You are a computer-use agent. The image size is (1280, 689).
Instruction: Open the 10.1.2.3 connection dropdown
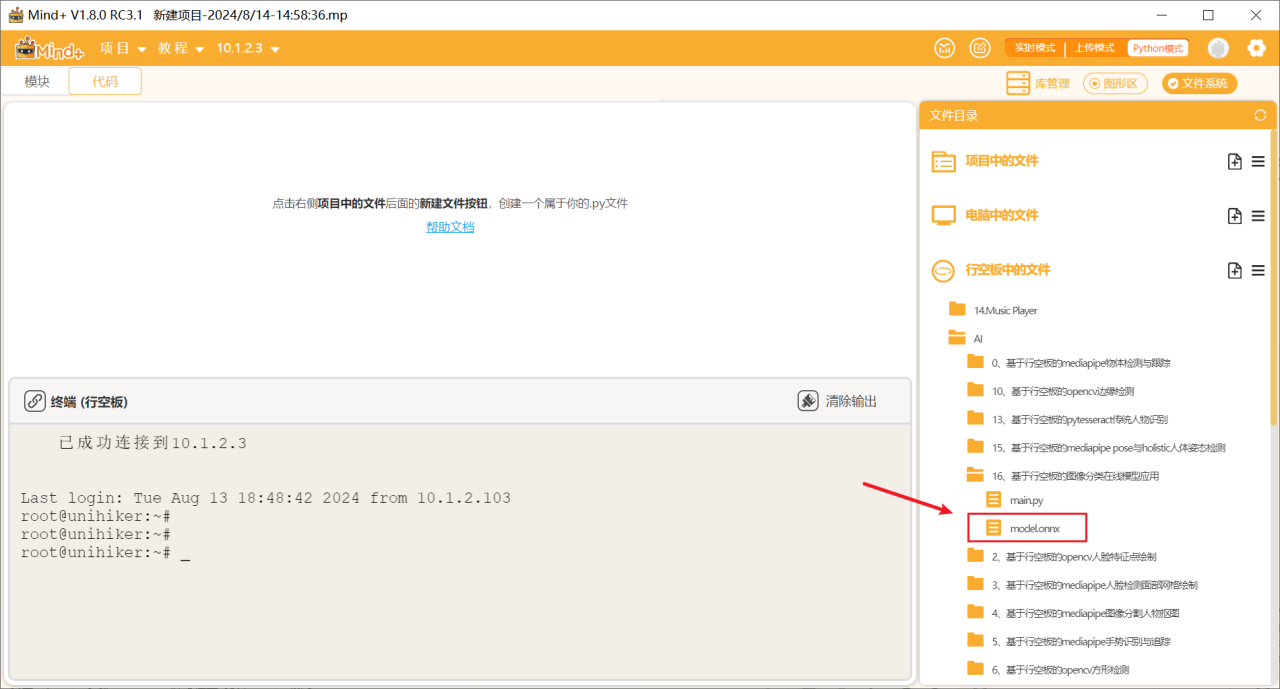click(x=248, y=48)
